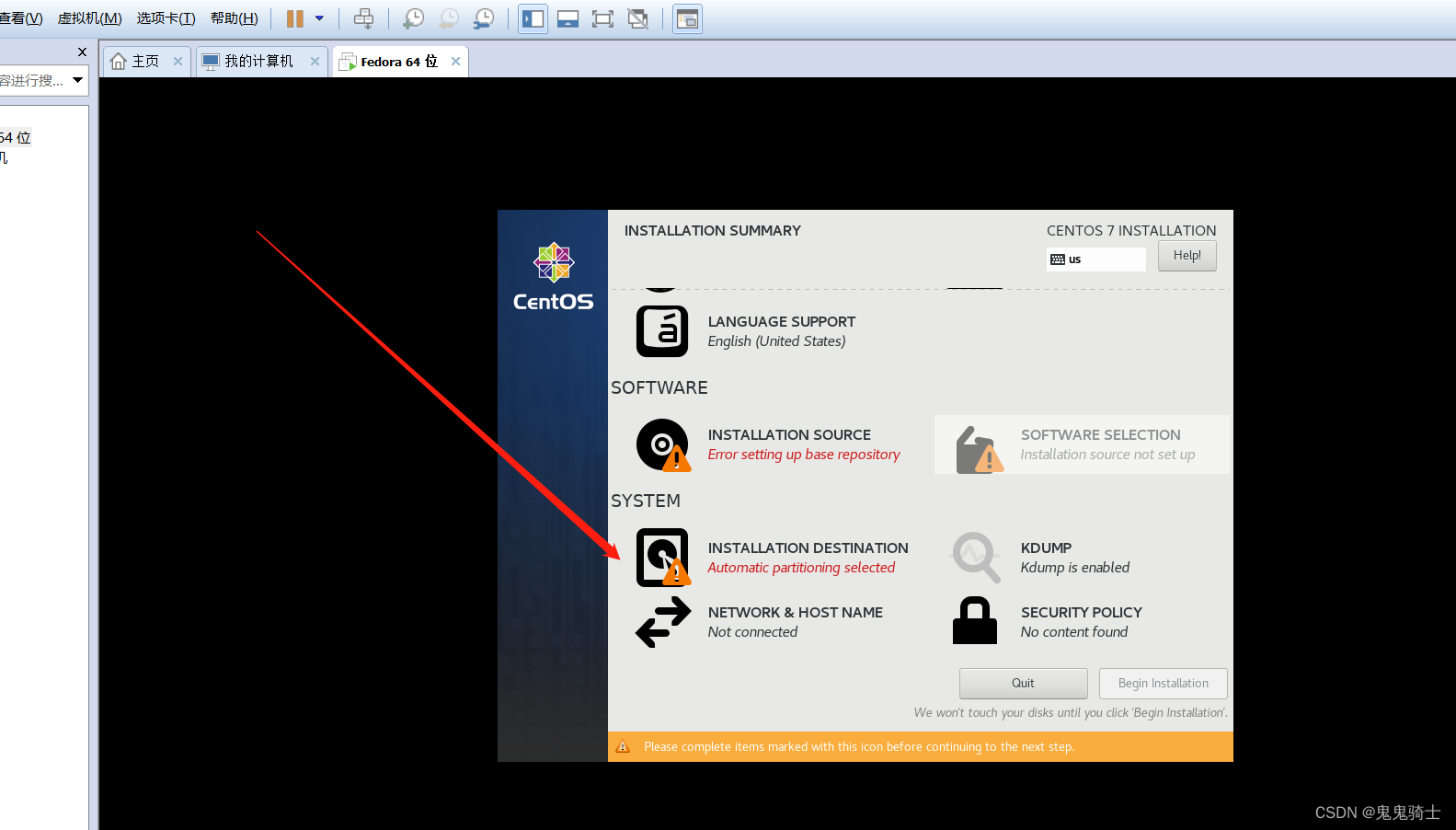Screen dimensions: 1456x830
Task: Pause the virtual machine with the orange pause icon
Action: [x=294, y=18]
